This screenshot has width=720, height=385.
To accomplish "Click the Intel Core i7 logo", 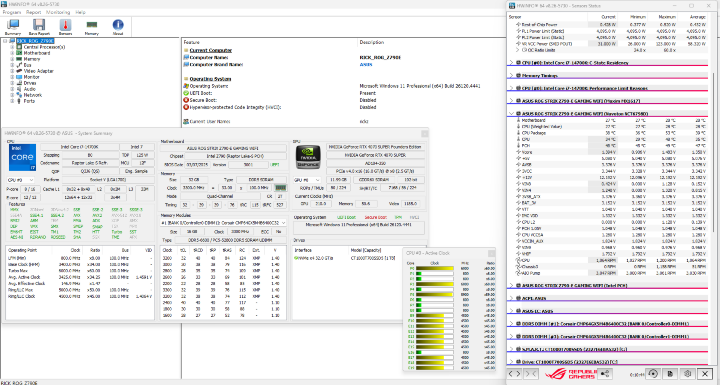I will (x=22, y=158).
